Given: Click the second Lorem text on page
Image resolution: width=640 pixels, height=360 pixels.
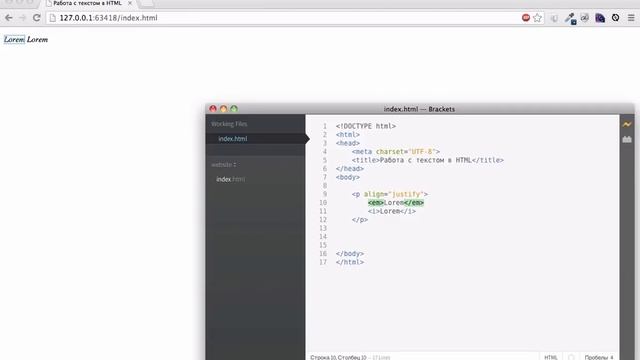Looking at the screenshot, I should tap(37, 40).
